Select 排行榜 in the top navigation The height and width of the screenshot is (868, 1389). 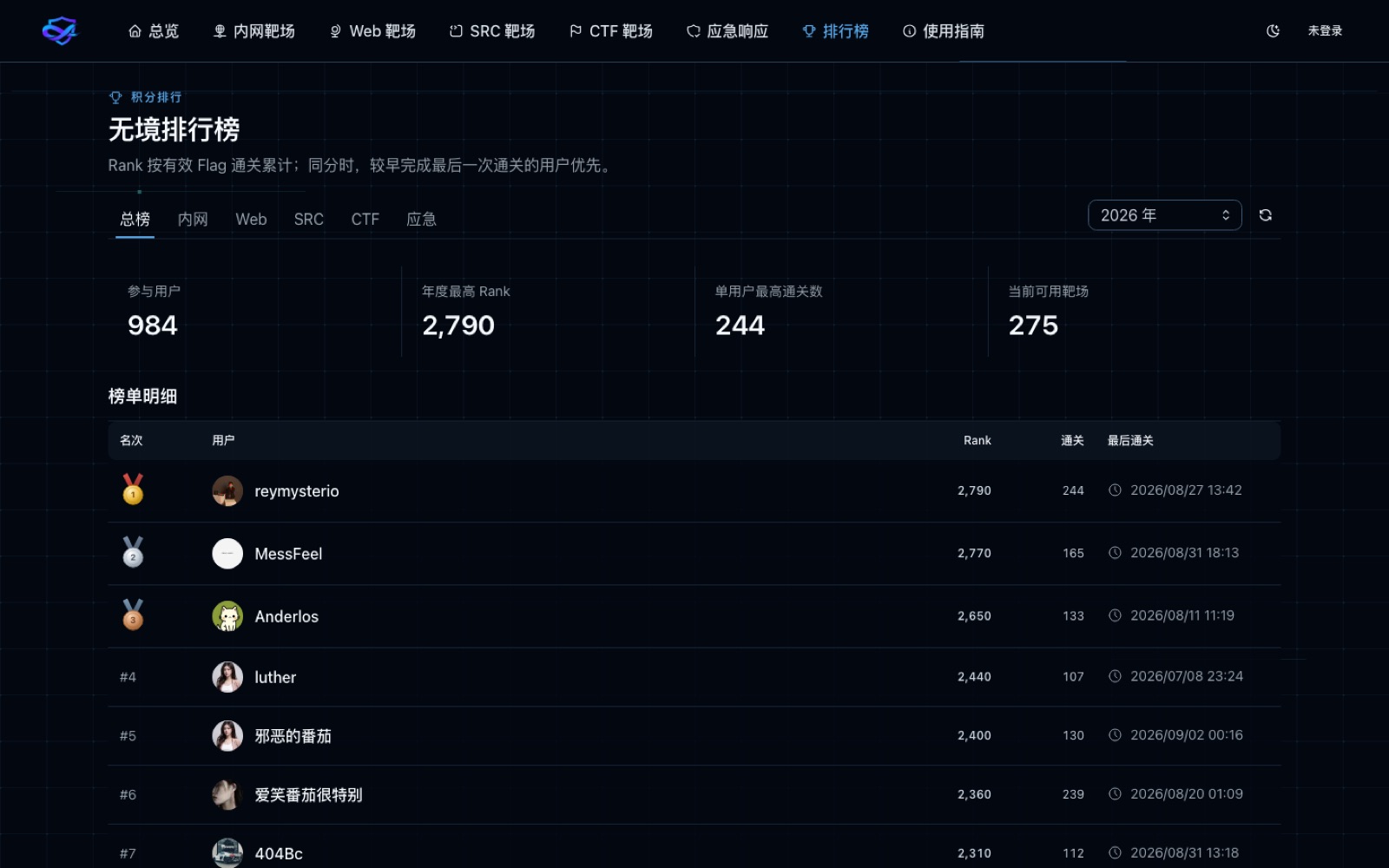(x=835, y=31)
